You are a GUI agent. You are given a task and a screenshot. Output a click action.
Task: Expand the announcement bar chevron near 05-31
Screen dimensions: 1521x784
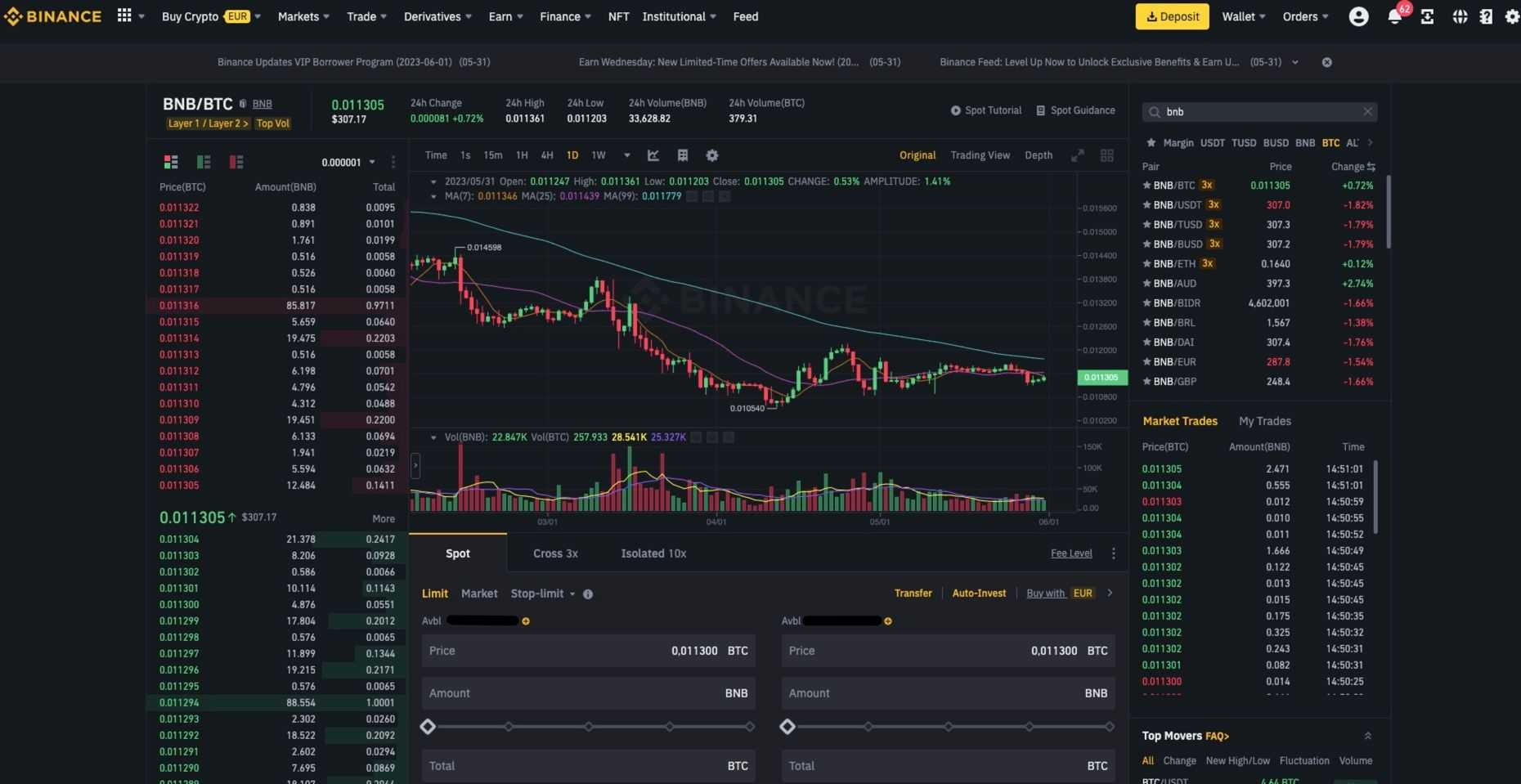(1296, 62)
